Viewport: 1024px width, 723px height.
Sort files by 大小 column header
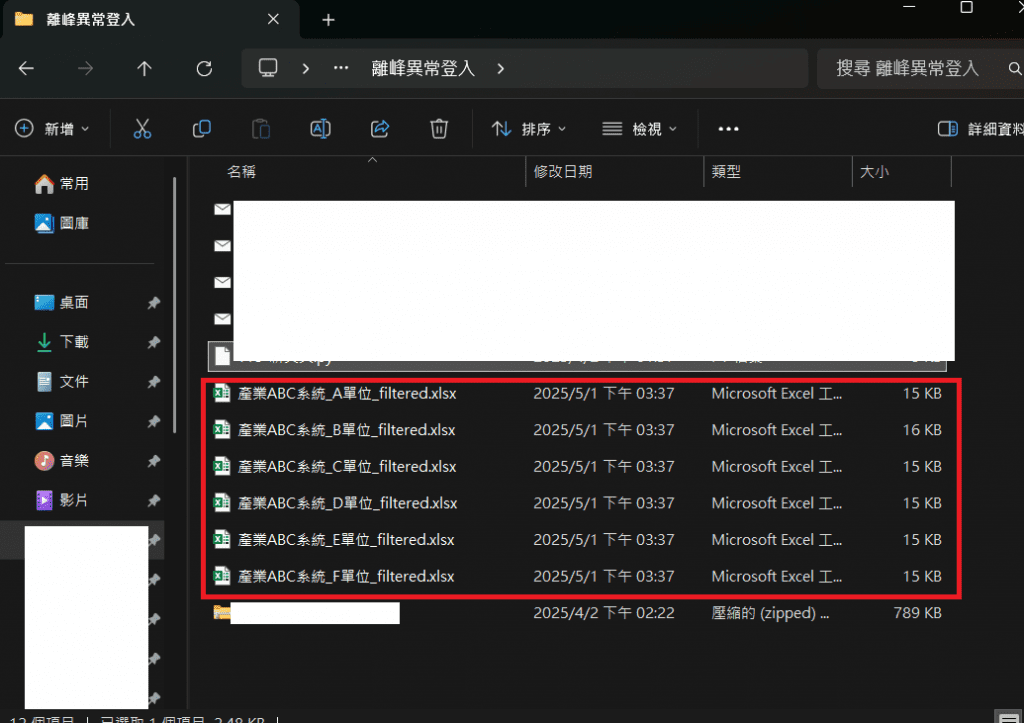[874, 172]
